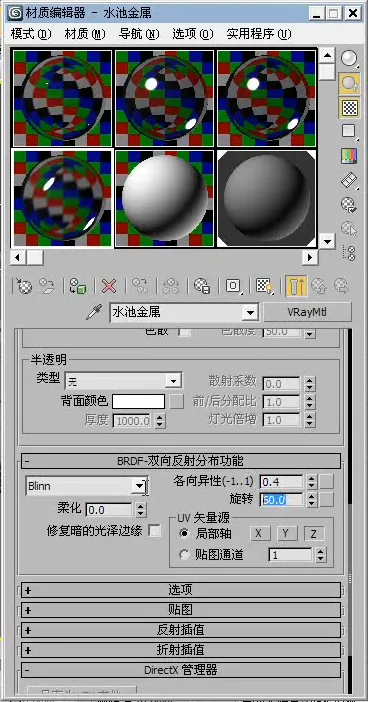Click the red X Reset Material icon

pos(109,286)
